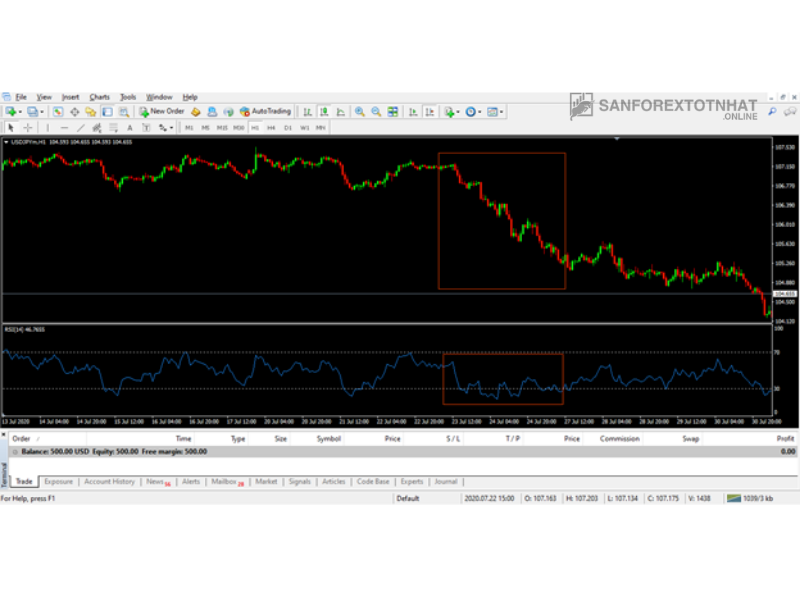Switch timeframe to MN

click(321, 128)
